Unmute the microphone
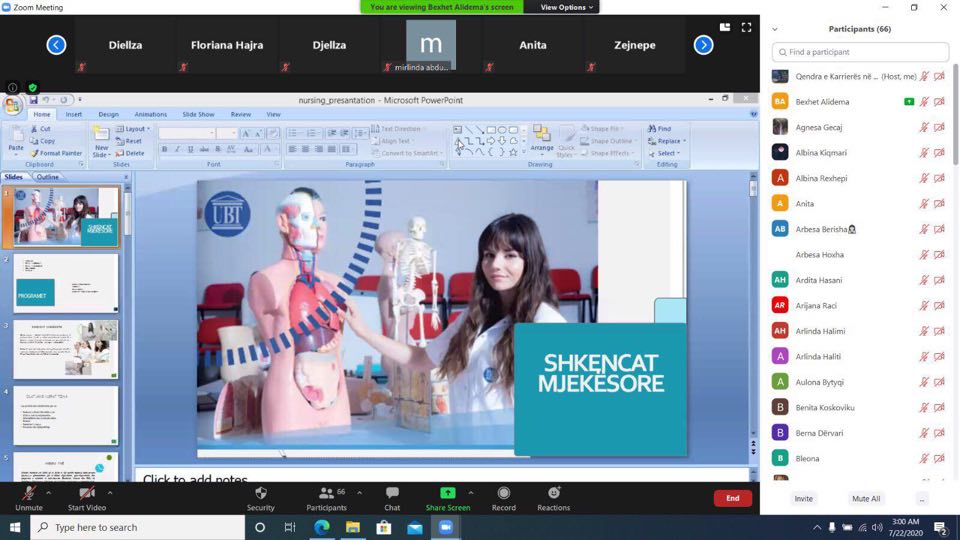This screenshot has height=540, width=960. 28,494
